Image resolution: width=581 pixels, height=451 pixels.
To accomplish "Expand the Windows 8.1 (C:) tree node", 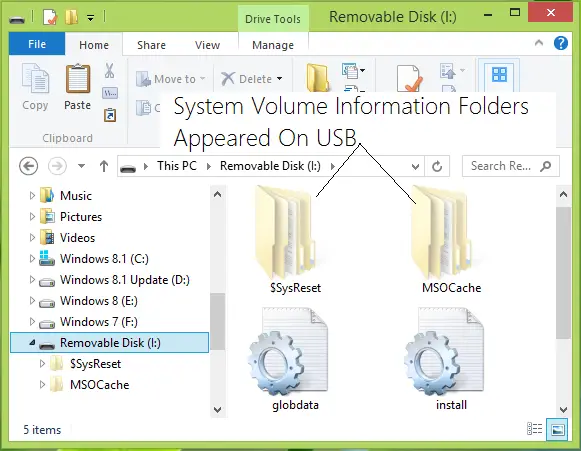I will pyautogui.click(x=32, y=258).
